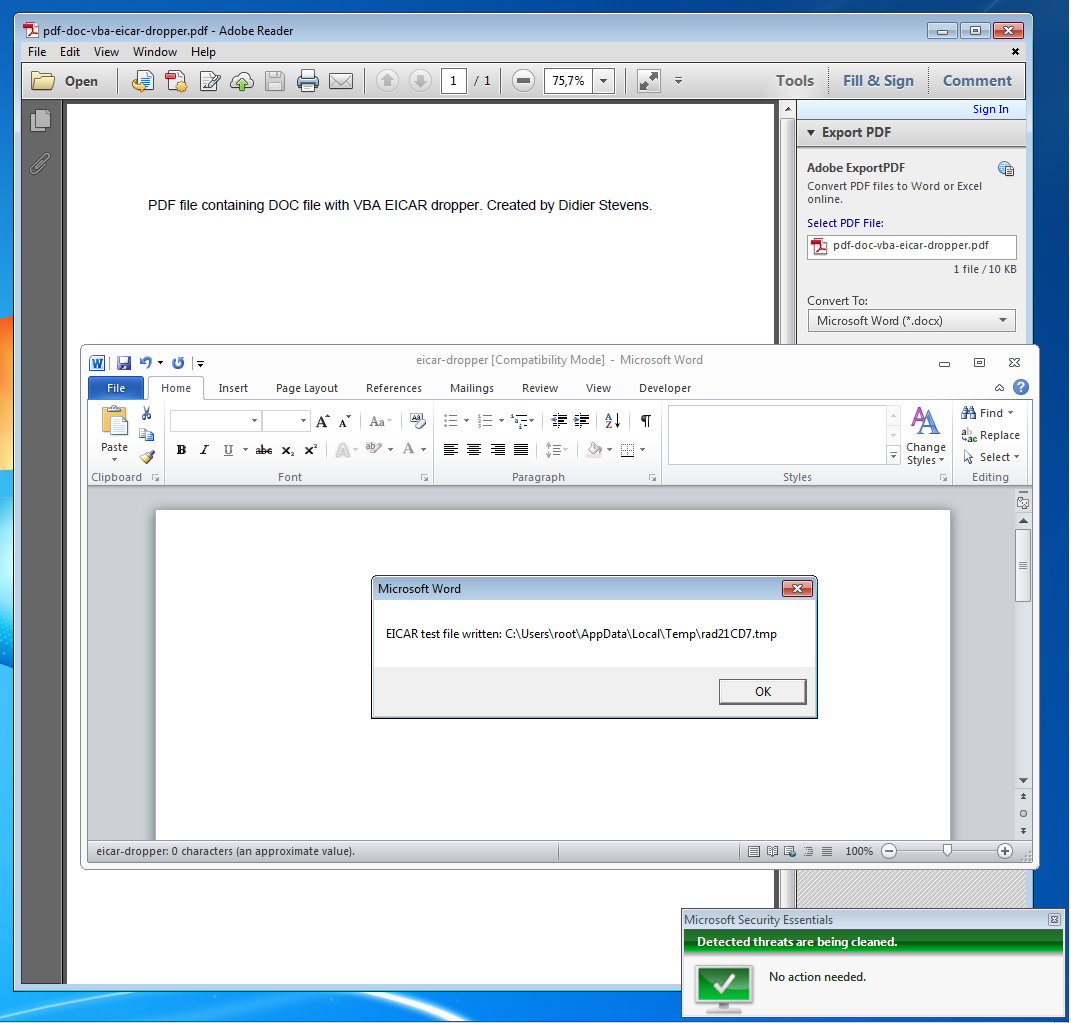Open the Tools pane in Adobe Reader
The height and width of the screenshot is (1023, 1071).
[794, 81]
